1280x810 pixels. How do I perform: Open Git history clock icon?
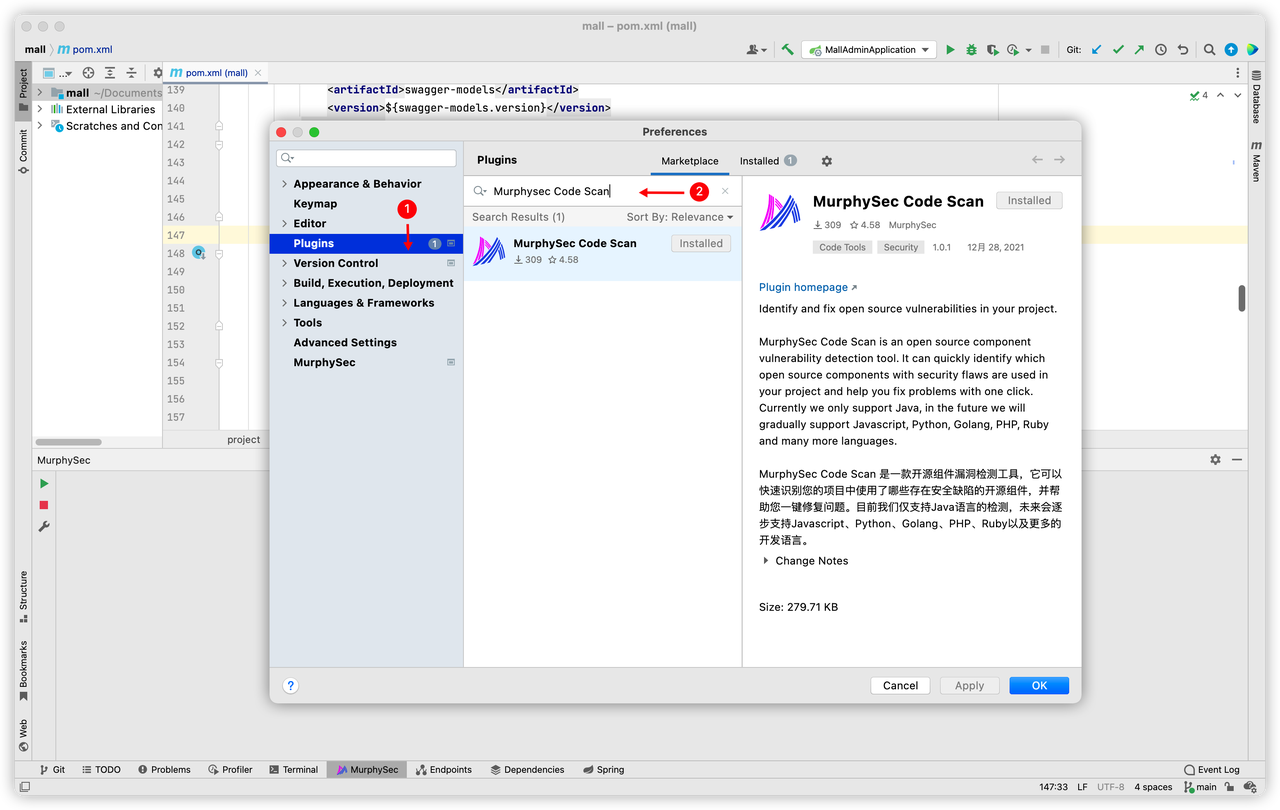coord(1161,49)
